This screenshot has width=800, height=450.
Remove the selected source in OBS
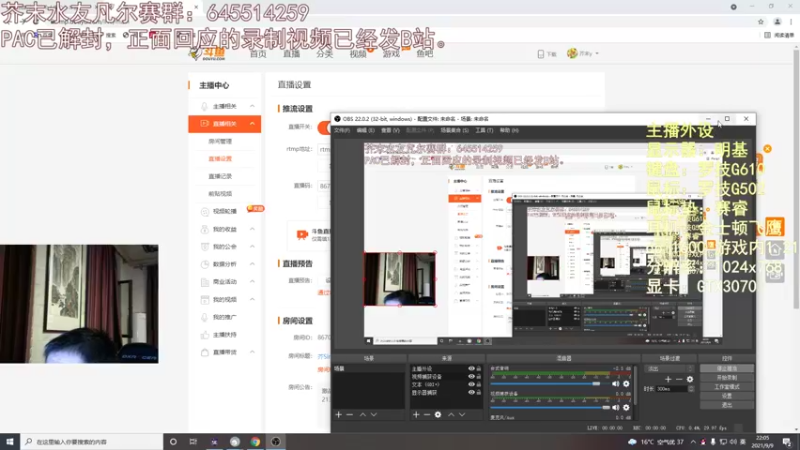(427, 415)
